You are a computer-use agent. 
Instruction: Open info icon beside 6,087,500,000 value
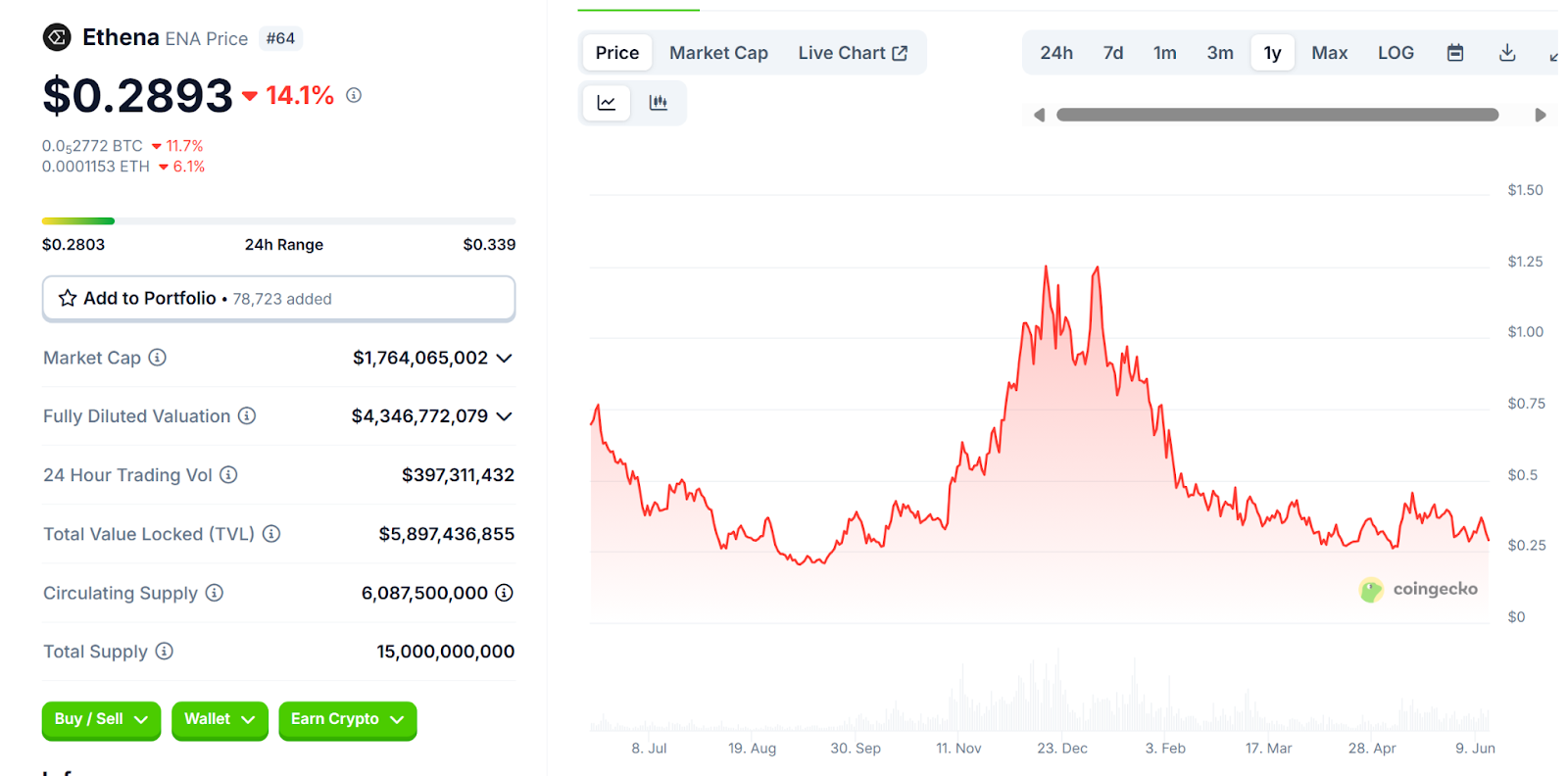click(x=504, y=593)
